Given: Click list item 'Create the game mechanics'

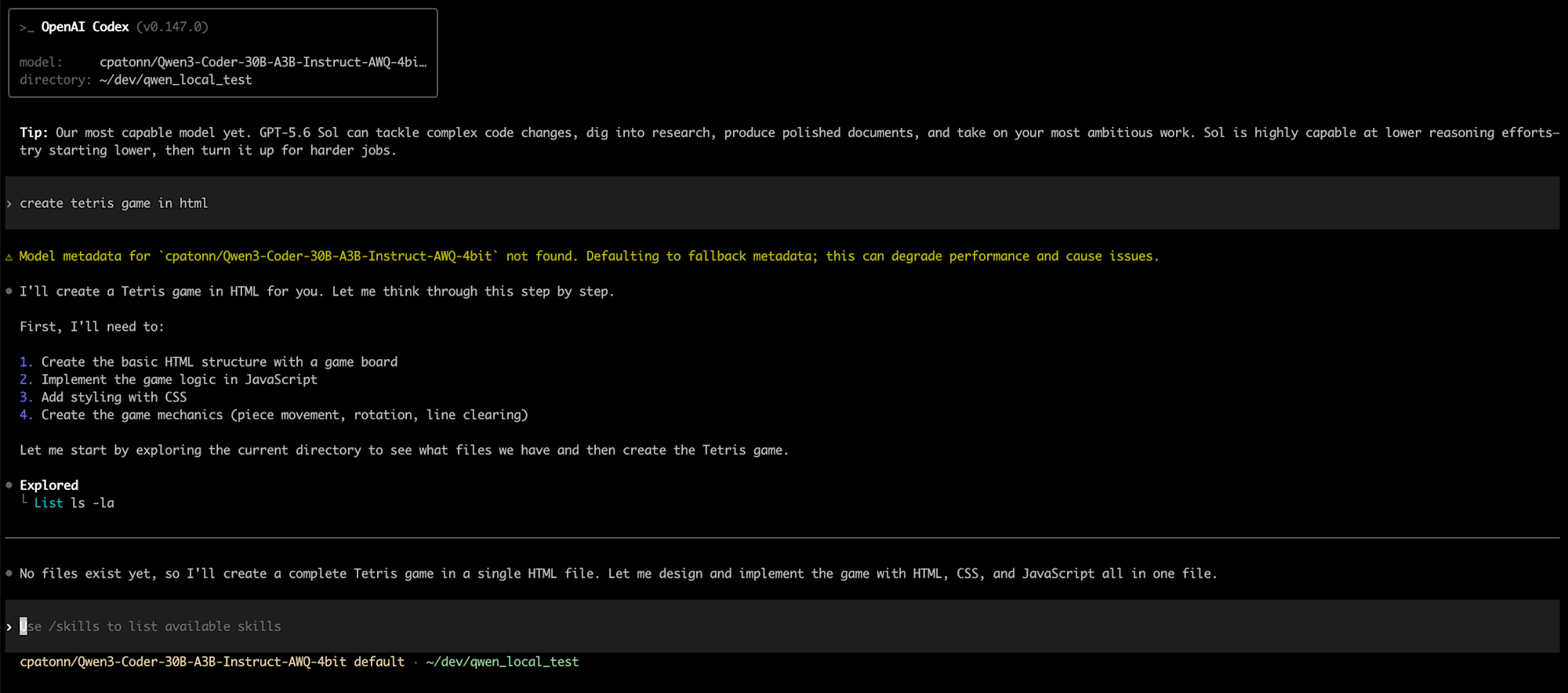Looking at the screenshot, I should click(x=285, y=415).
